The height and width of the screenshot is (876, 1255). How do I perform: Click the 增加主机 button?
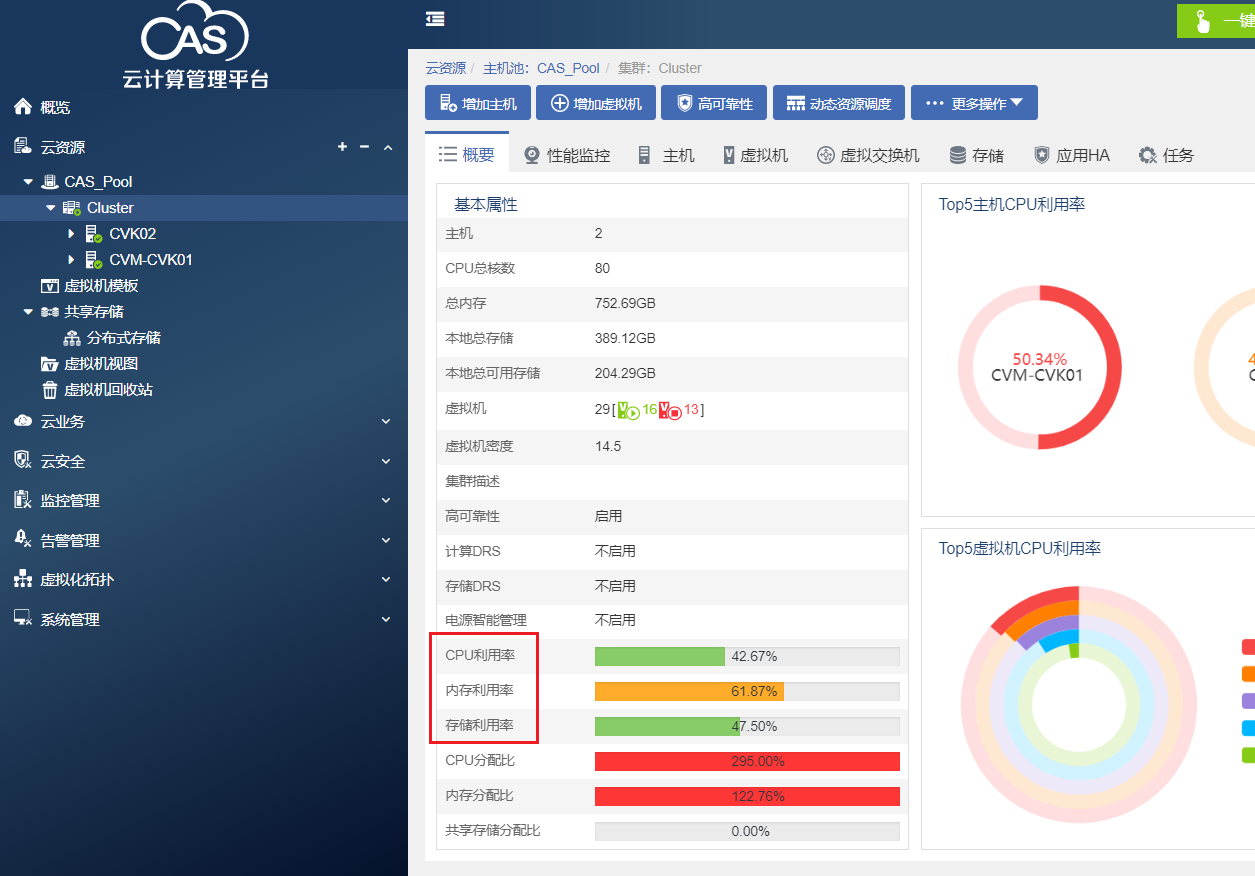click(478, 103)
